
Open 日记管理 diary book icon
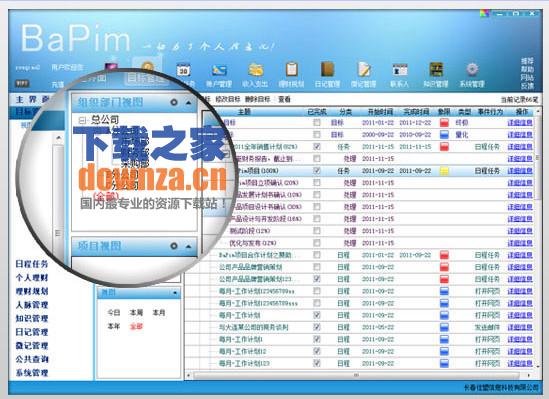pos(327,69)
